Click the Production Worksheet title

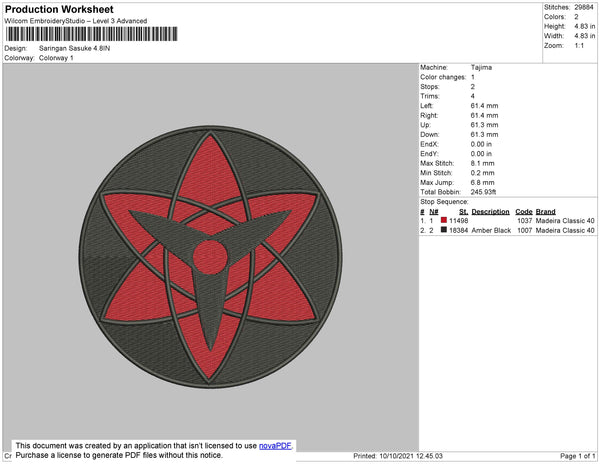pos(59,9)
